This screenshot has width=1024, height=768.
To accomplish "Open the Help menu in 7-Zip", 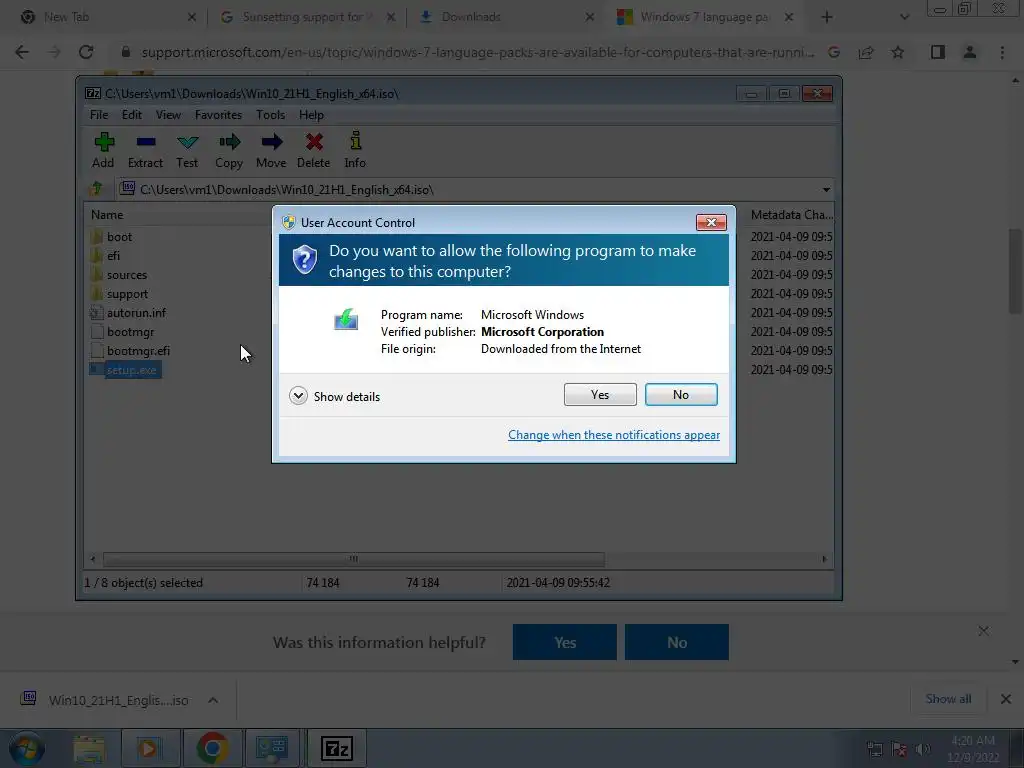I will [312, 115].
